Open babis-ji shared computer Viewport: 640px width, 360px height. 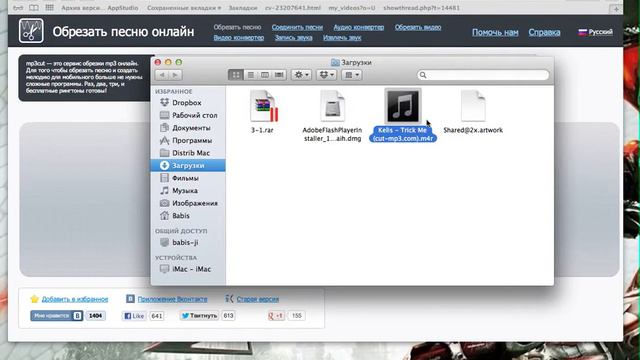(188, 242)
